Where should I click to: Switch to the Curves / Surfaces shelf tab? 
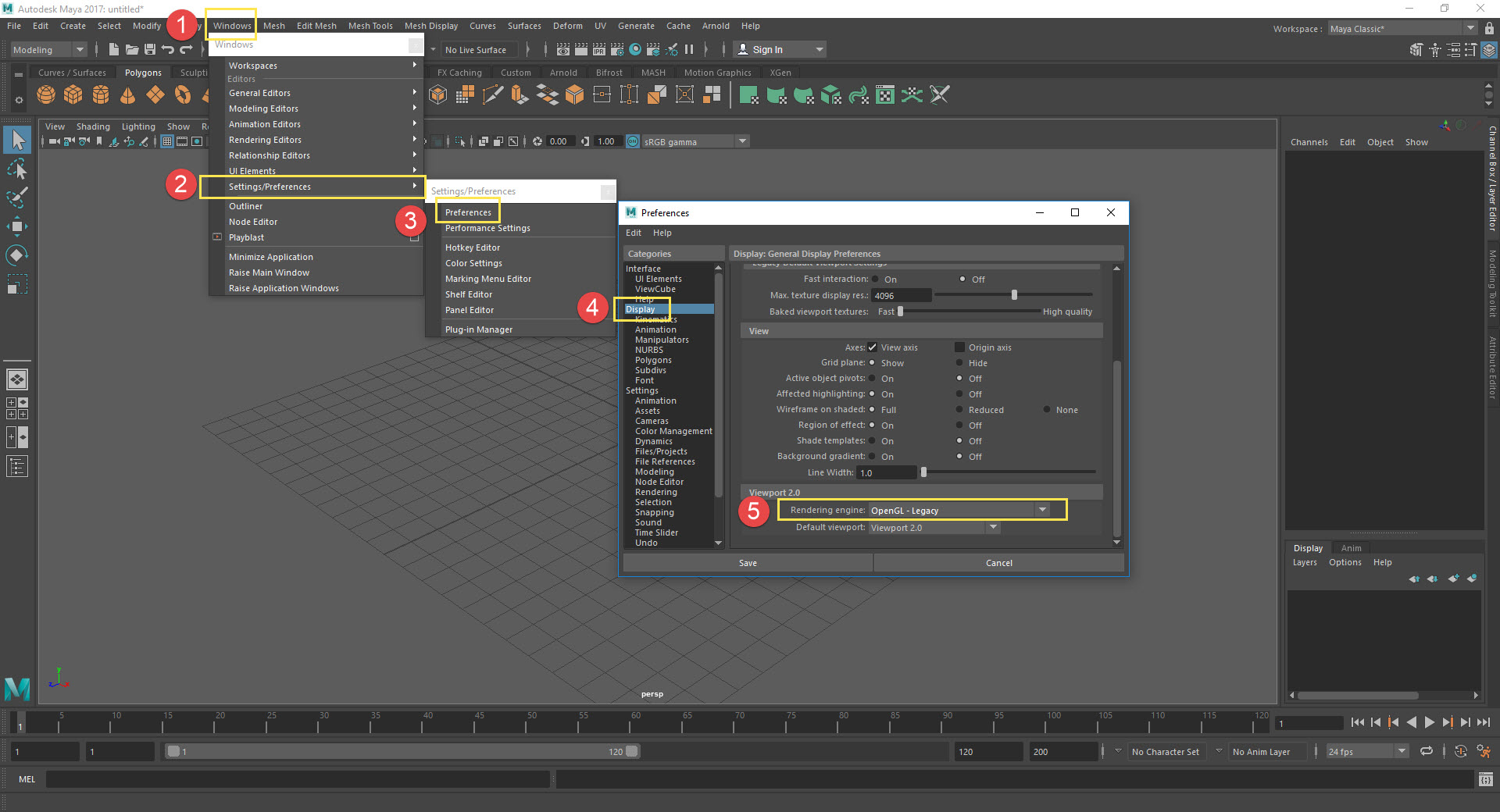point(72,72)
